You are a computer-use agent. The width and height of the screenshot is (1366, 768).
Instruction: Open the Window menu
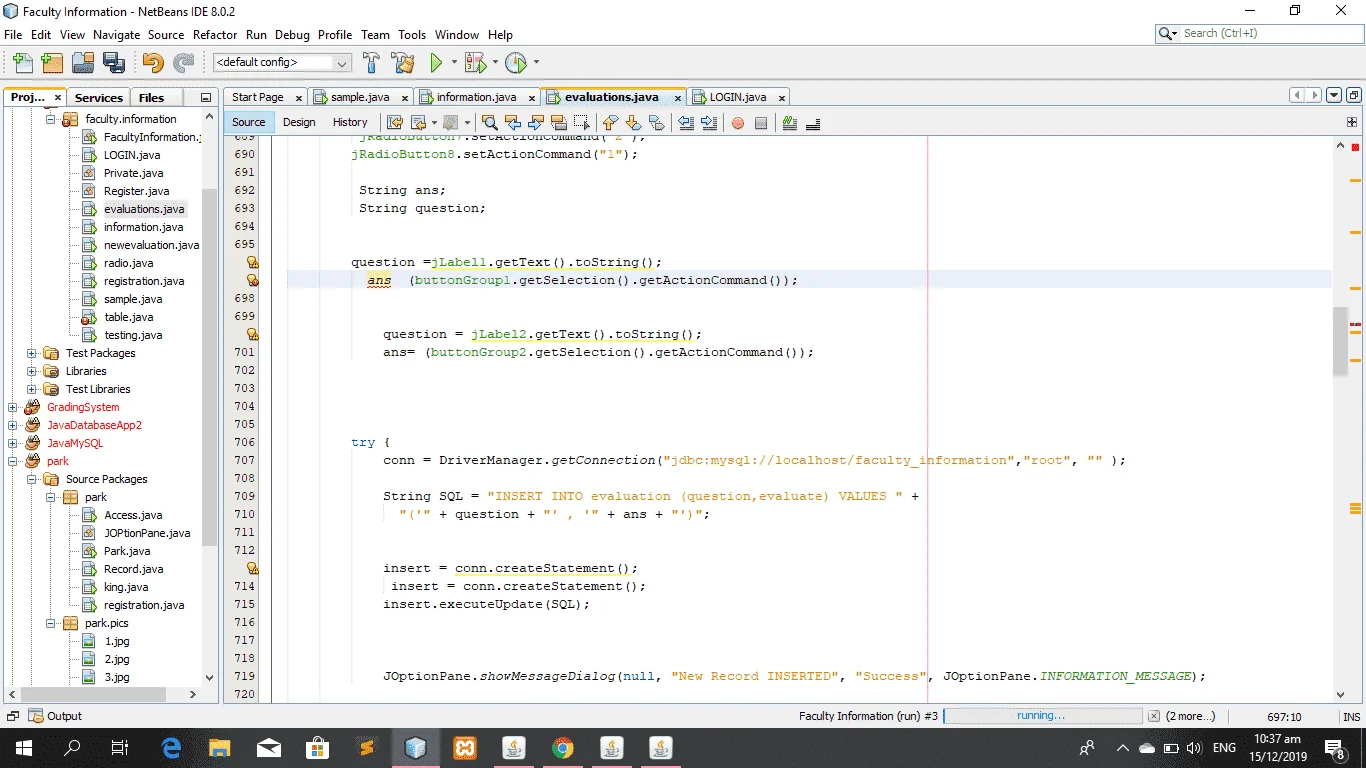457,34
